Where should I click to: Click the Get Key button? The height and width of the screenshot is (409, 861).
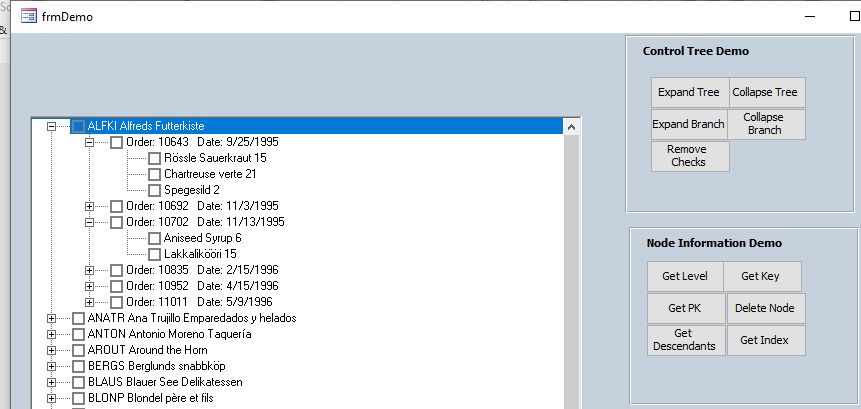[762, 276]
